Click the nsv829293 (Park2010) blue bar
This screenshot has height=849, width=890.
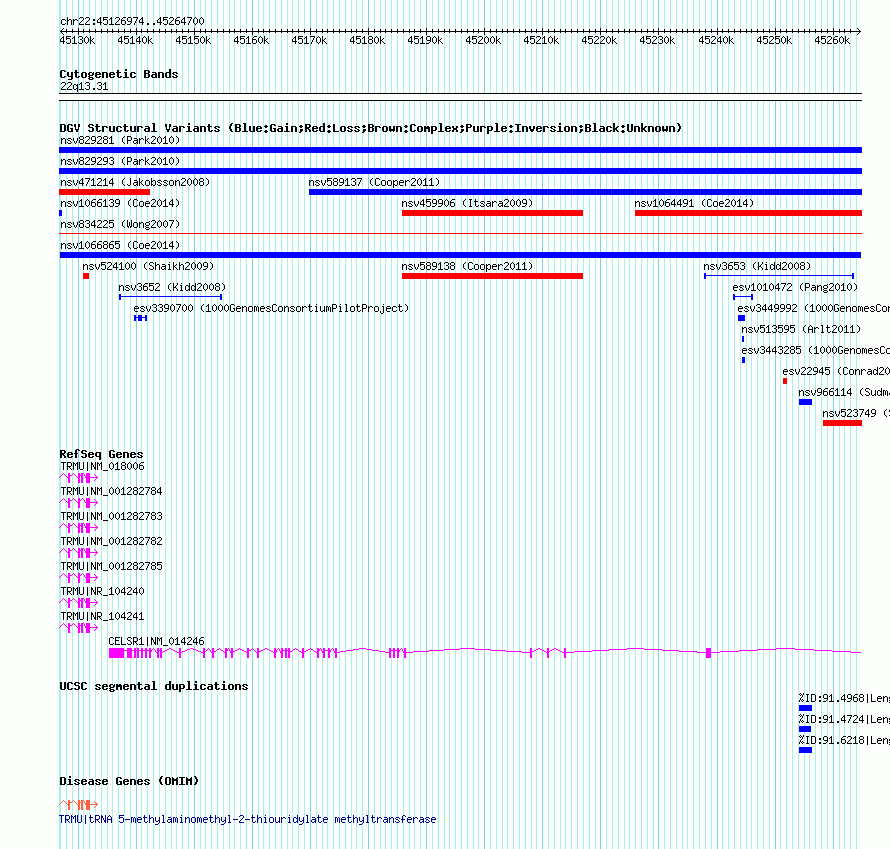460,171
